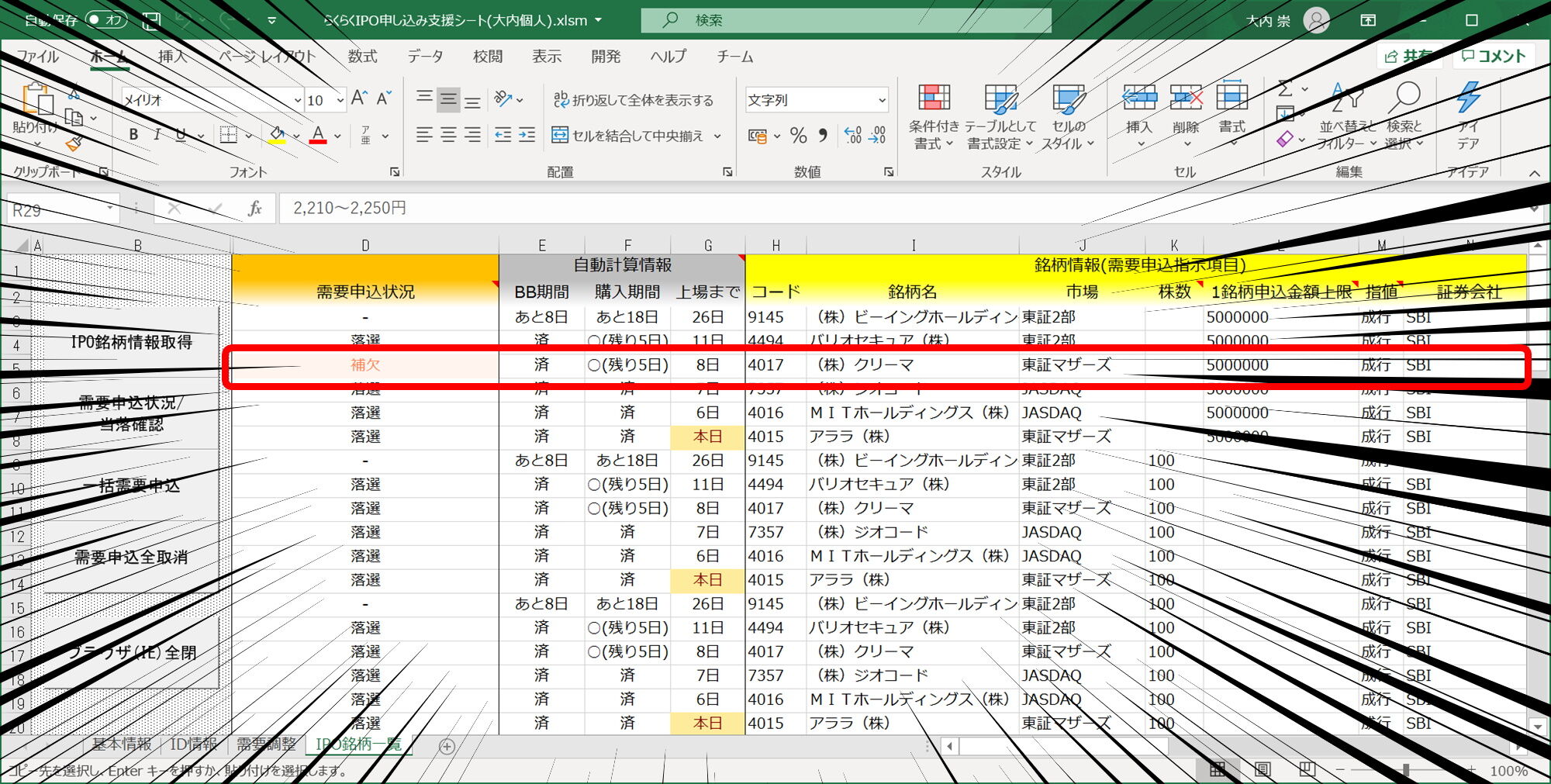The width and height of the screenshot is (1551, 784).
Task: Toggle wrap text (折り返して全体を表示する)
Action: tap(633, 100)
